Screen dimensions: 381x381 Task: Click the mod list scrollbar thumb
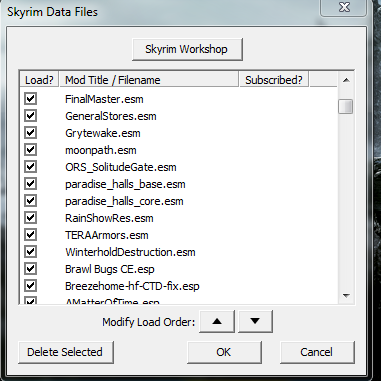point(345,107)
